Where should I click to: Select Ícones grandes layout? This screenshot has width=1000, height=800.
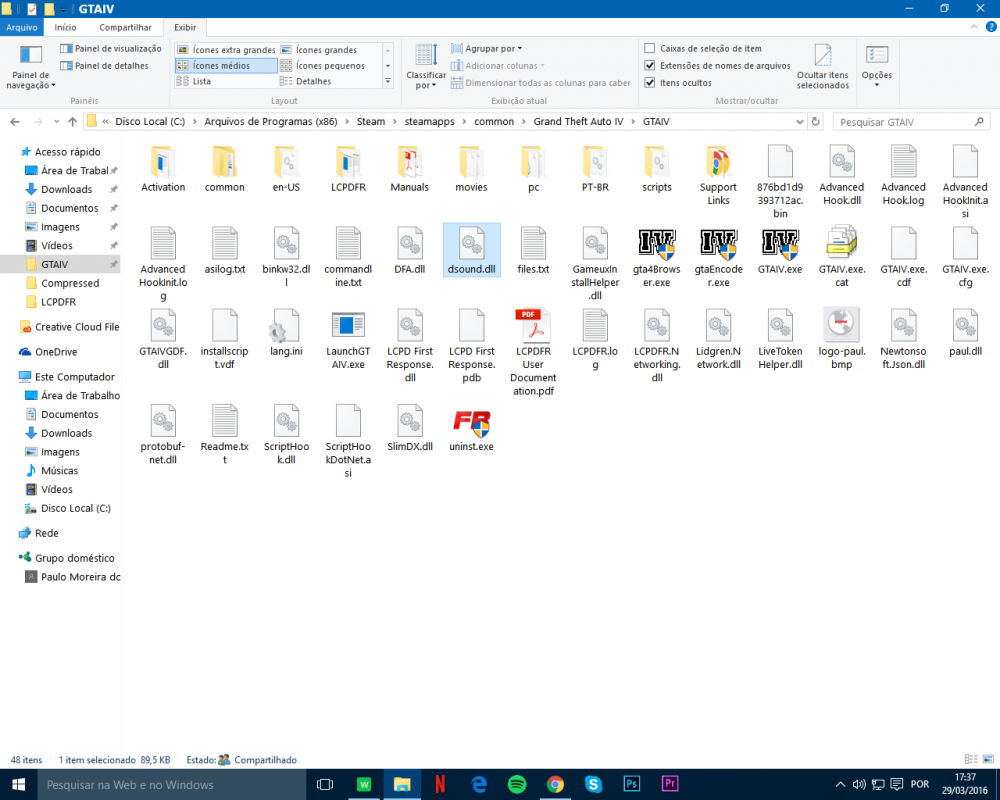[x=319, y=50]
